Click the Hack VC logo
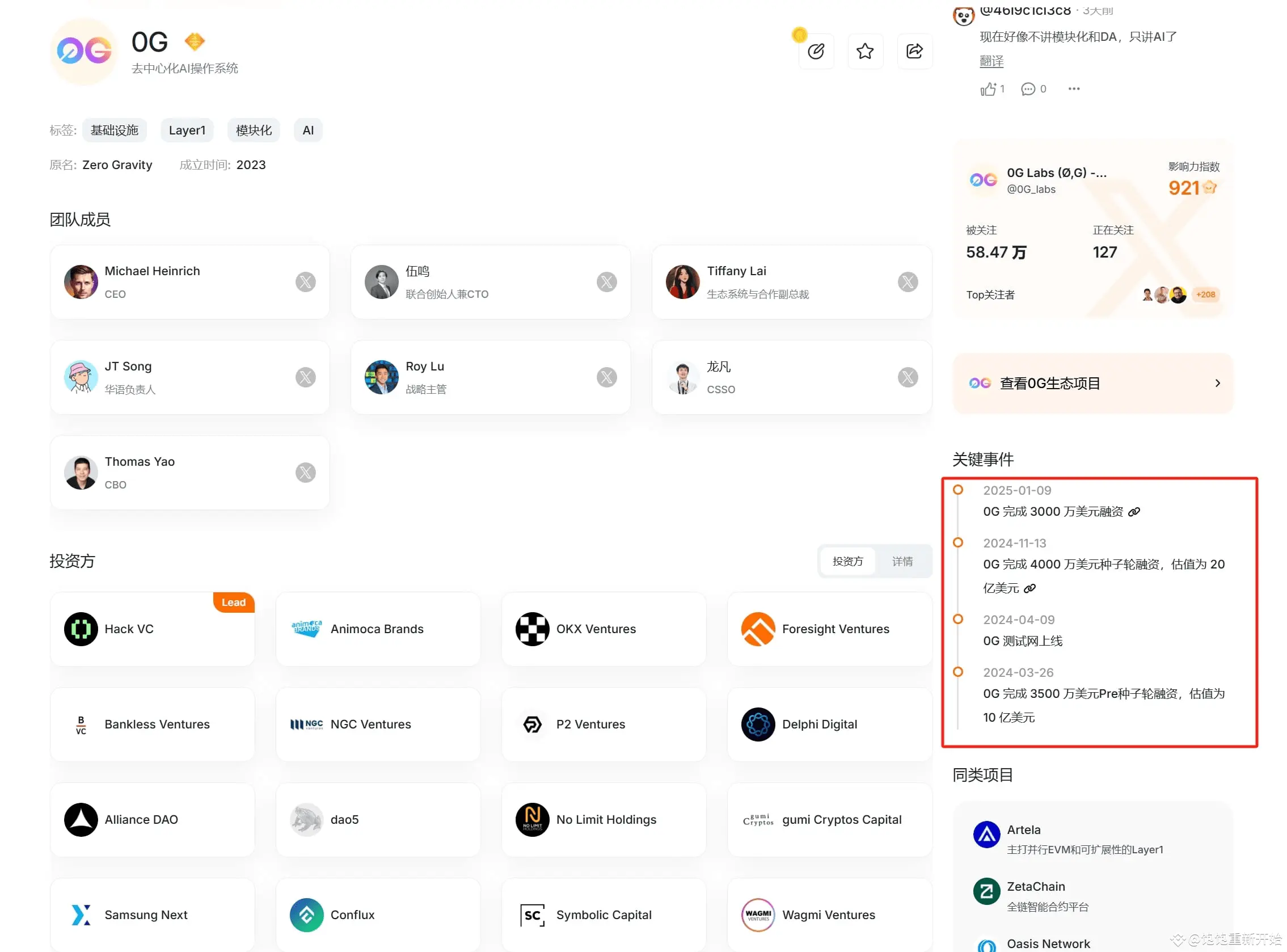The image size is (1287, 952). (81, 629)
